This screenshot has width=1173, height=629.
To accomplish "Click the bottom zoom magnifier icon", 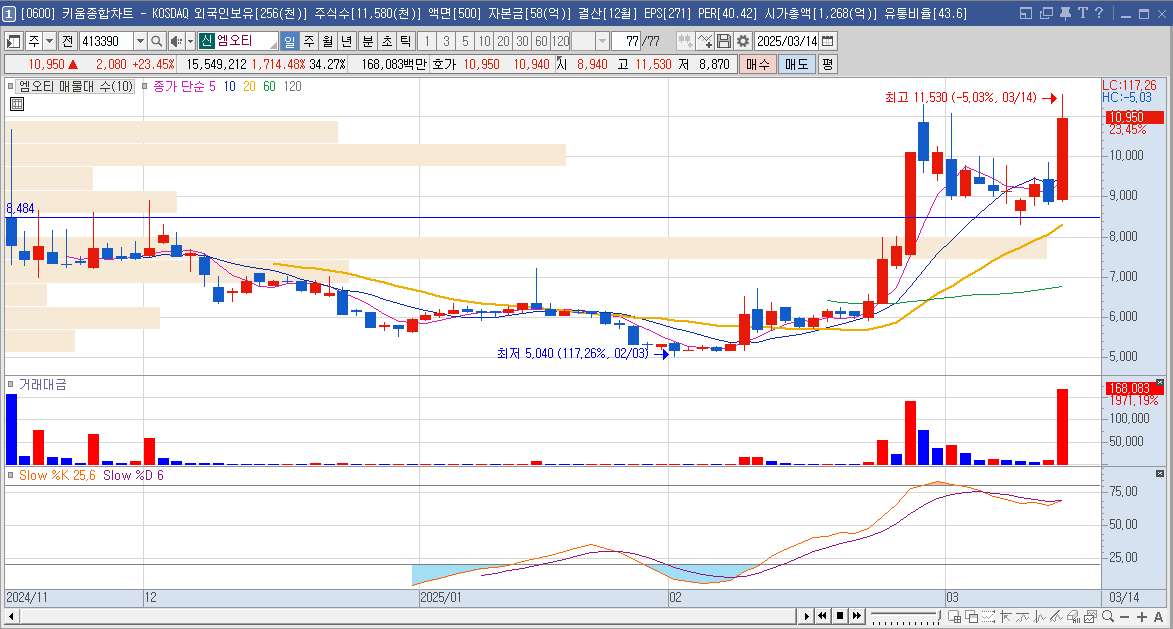I will pyautogui.click(x=1108, y=616).
